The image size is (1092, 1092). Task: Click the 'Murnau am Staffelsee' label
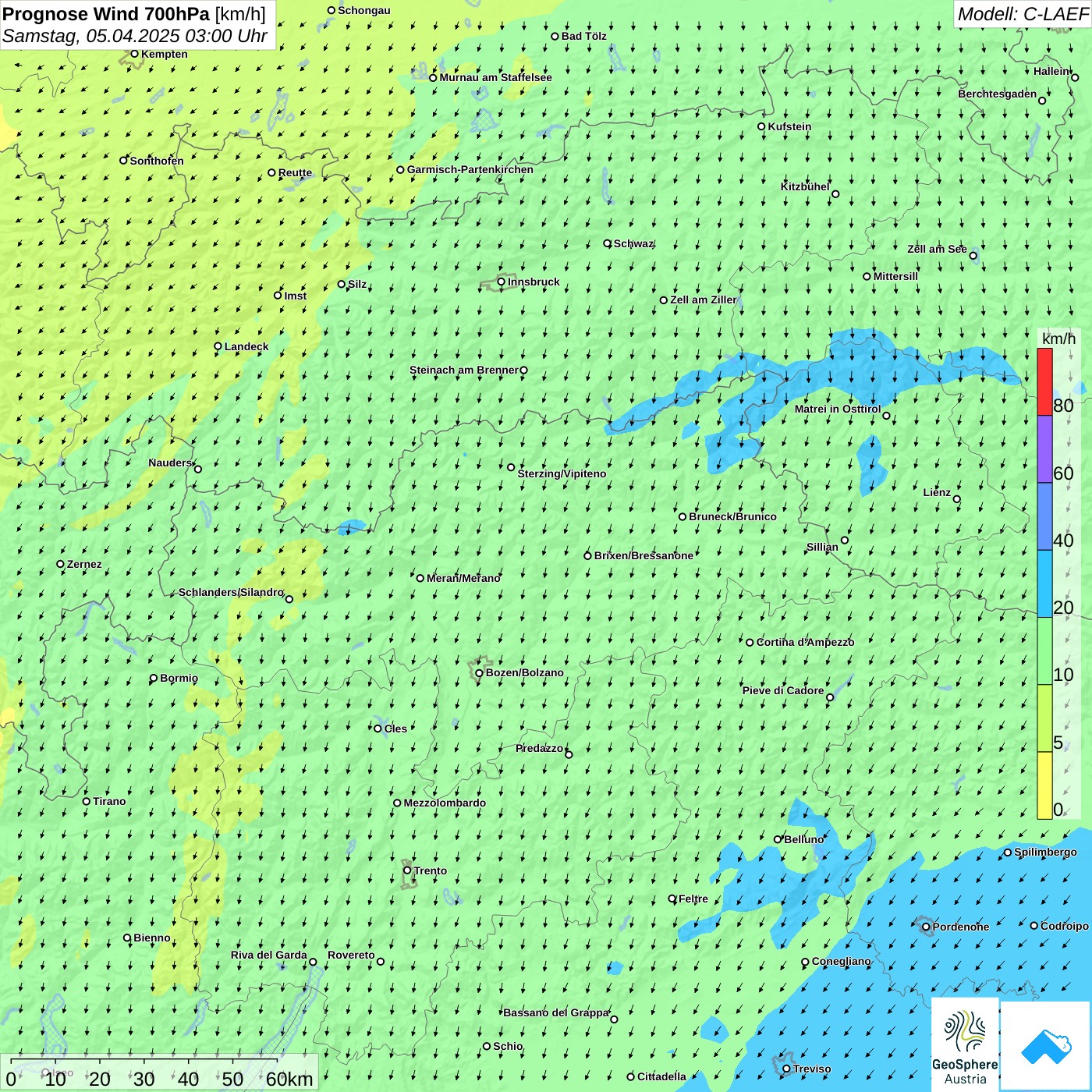(x=496, y=77)
